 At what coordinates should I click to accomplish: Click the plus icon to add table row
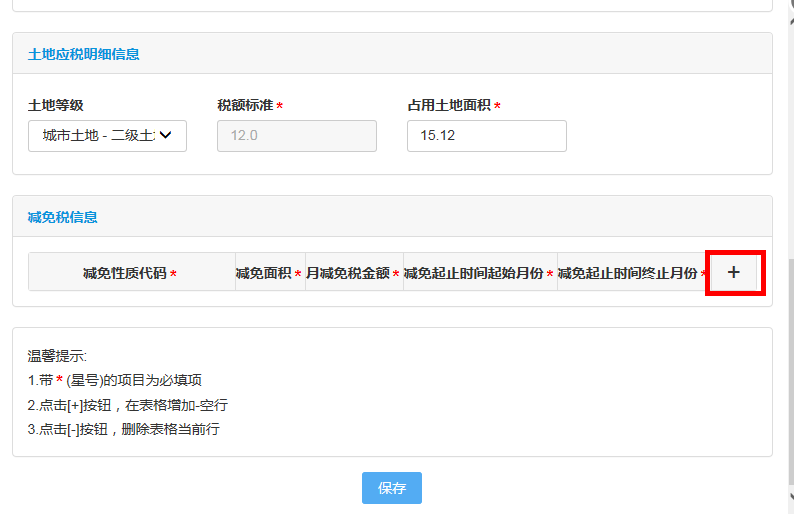point(733,272)
